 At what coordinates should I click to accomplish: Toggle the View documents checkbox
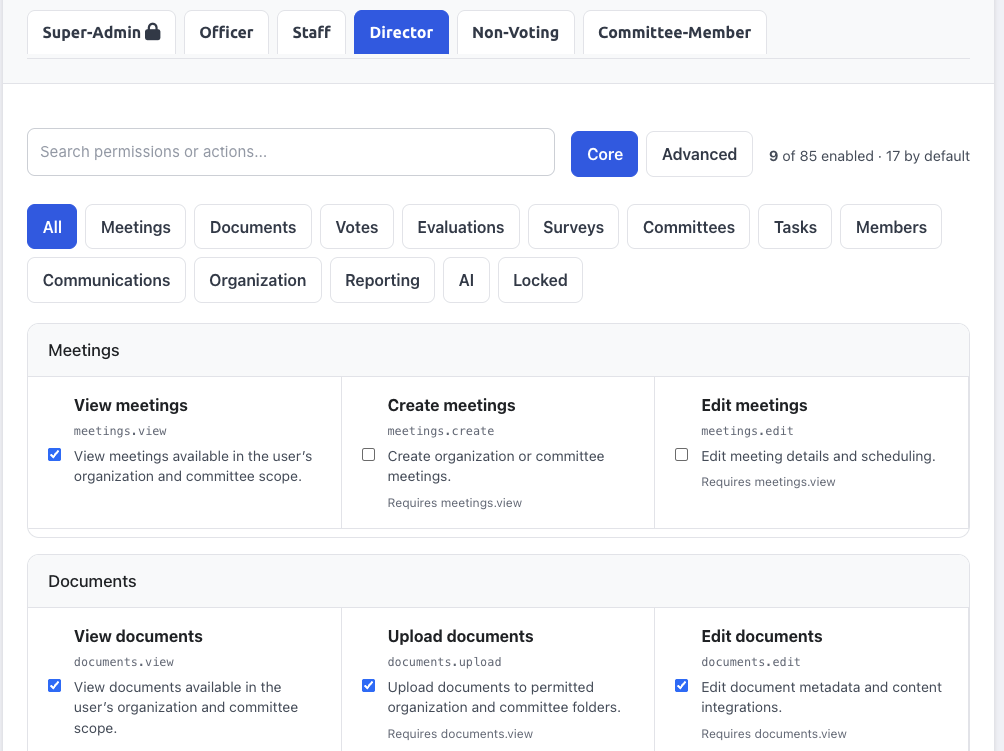pyautogui.click(x=54, y=686)
